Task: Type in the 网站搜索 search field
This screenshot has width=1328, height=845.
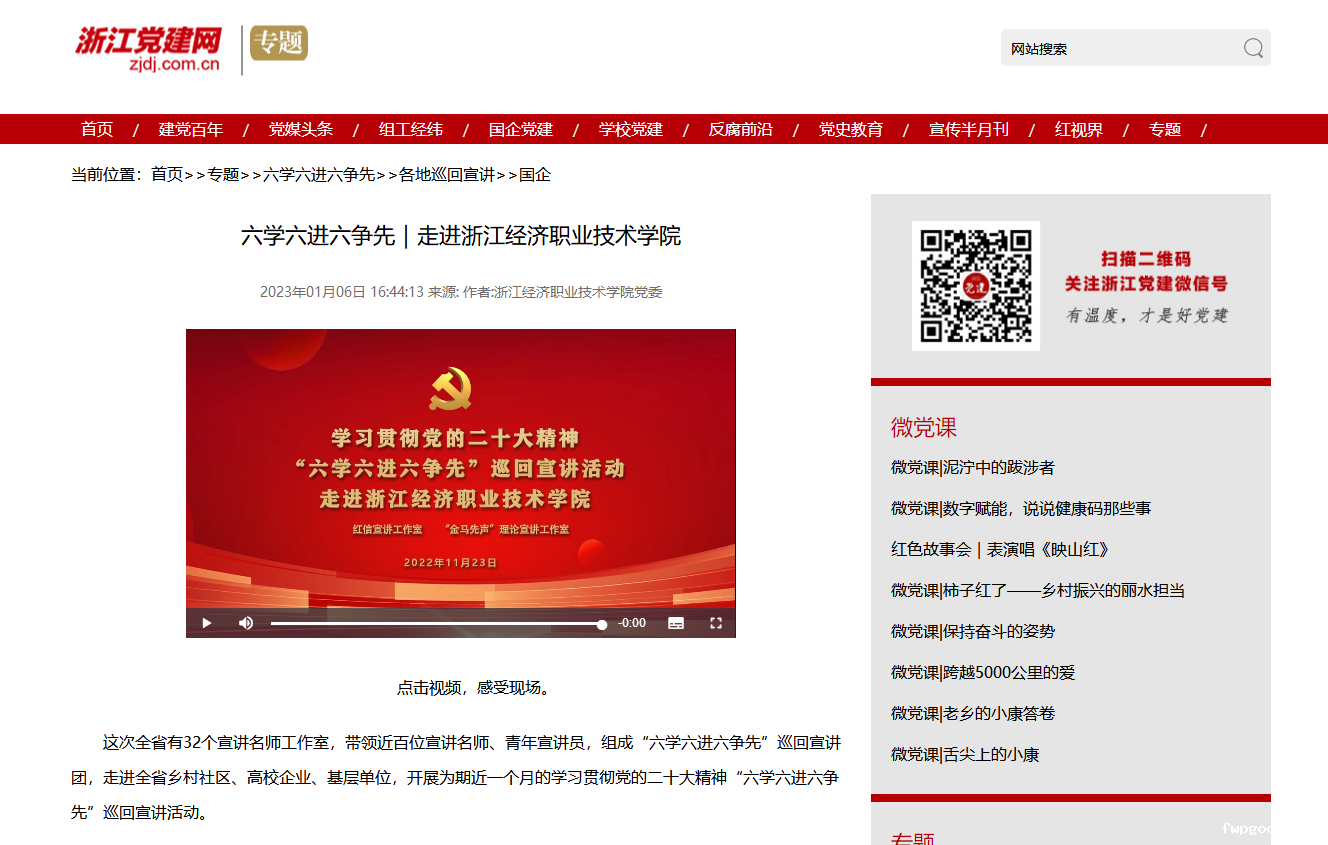Action: coord(1120,48)
